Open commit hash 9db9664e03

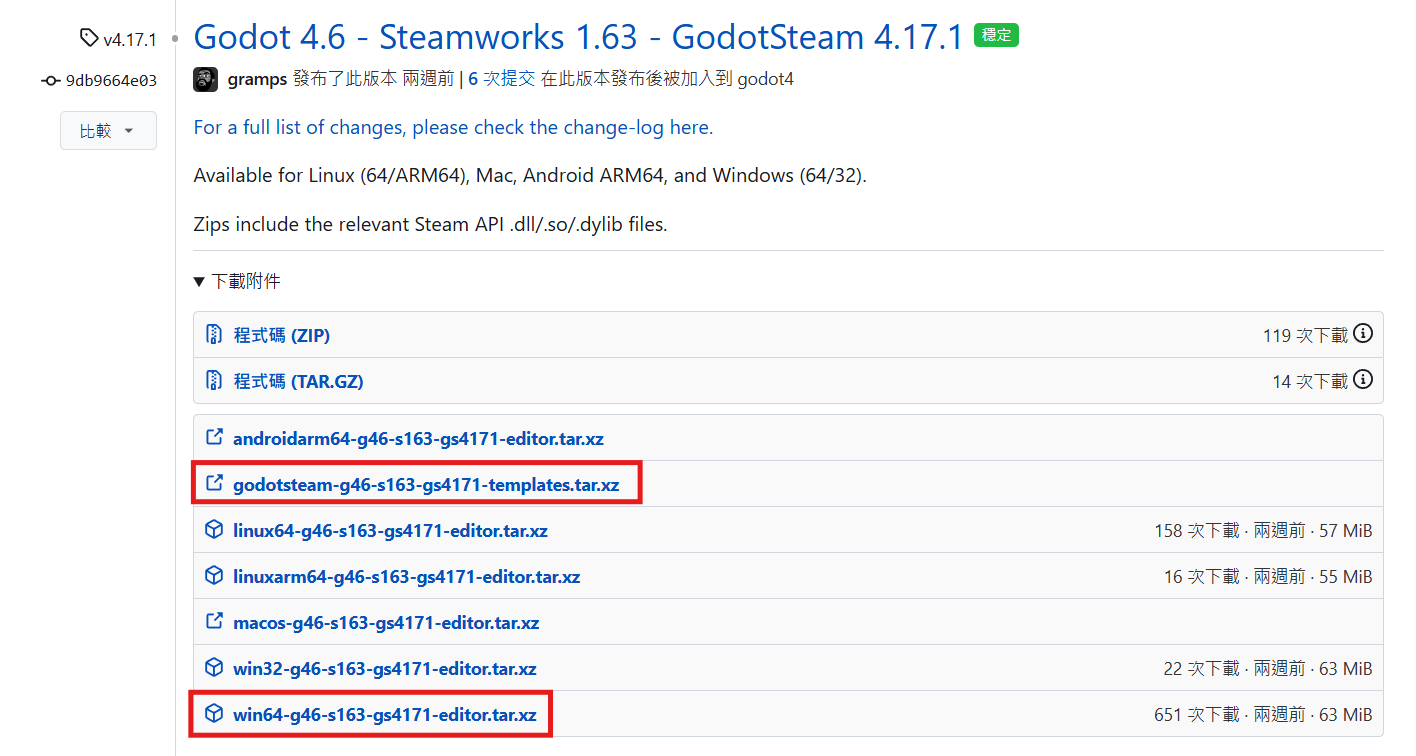tap(111, 81)
